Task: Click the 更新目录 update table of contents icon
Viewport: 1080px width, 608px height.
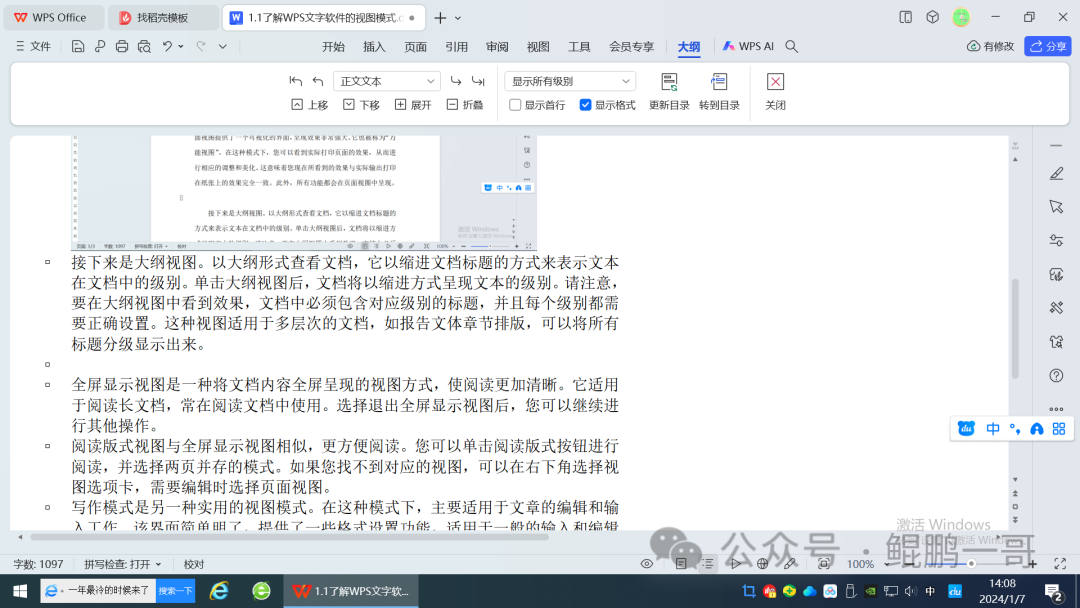Action: click(x=669, y=82)
